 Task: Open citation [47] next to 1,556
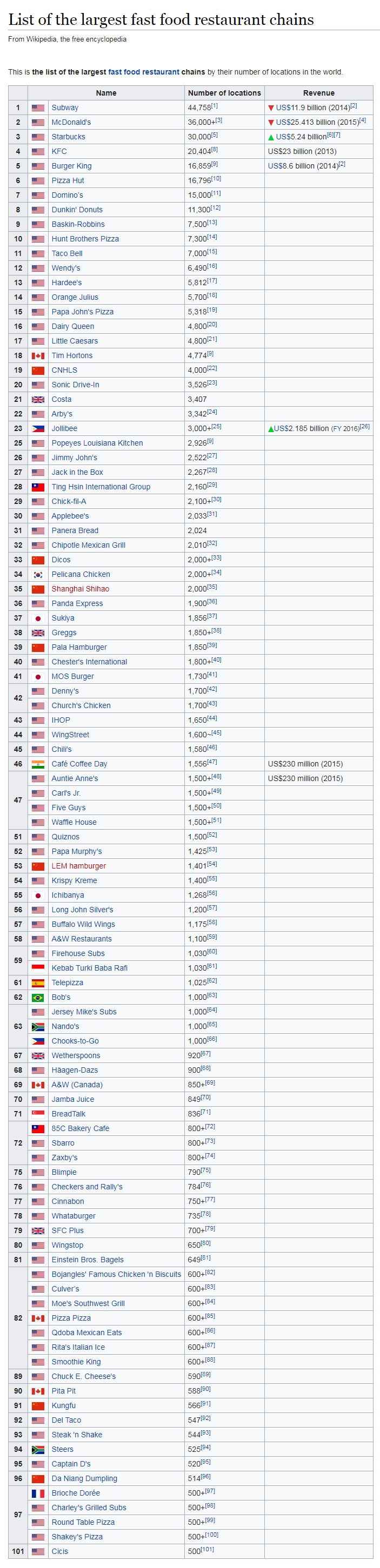(x=212, y=762)
